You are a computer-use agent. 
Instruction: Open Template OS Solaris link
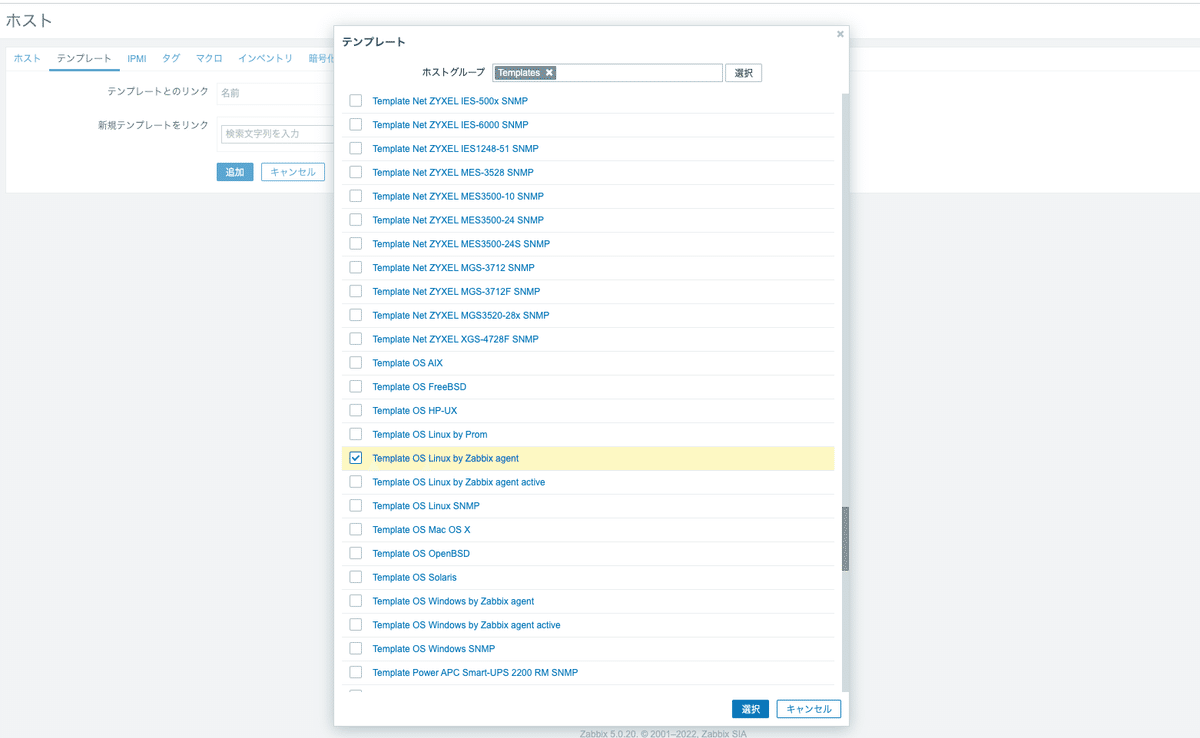416,578
